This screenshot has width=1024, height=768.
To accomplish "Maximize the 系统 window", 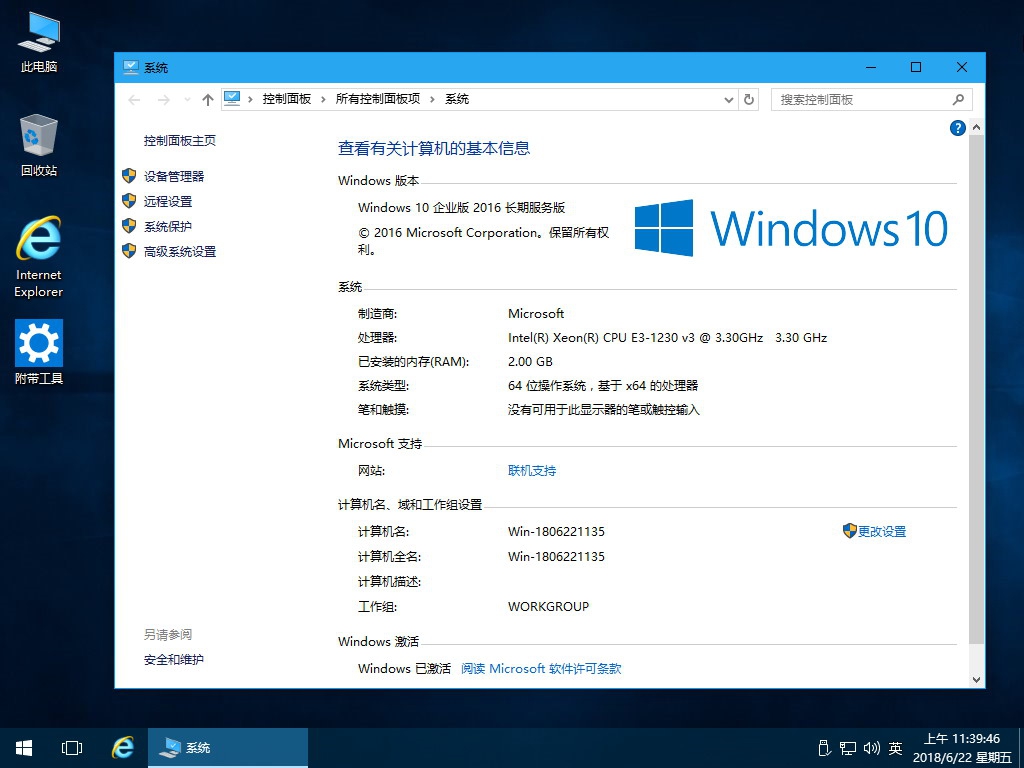I will point(916,67).
